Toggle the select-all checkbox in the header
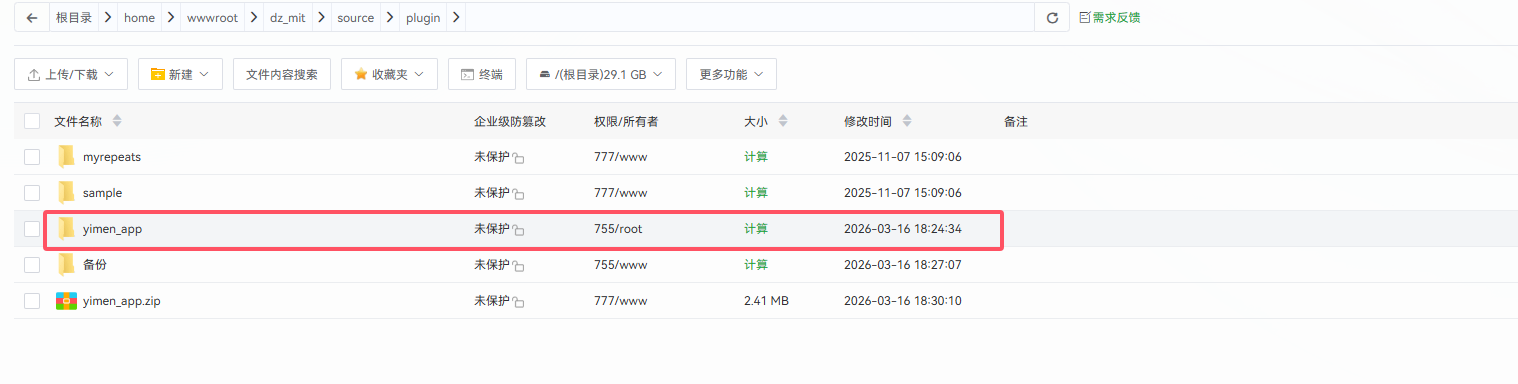Viewport: 1518px width, 384px height. (32, 121)
